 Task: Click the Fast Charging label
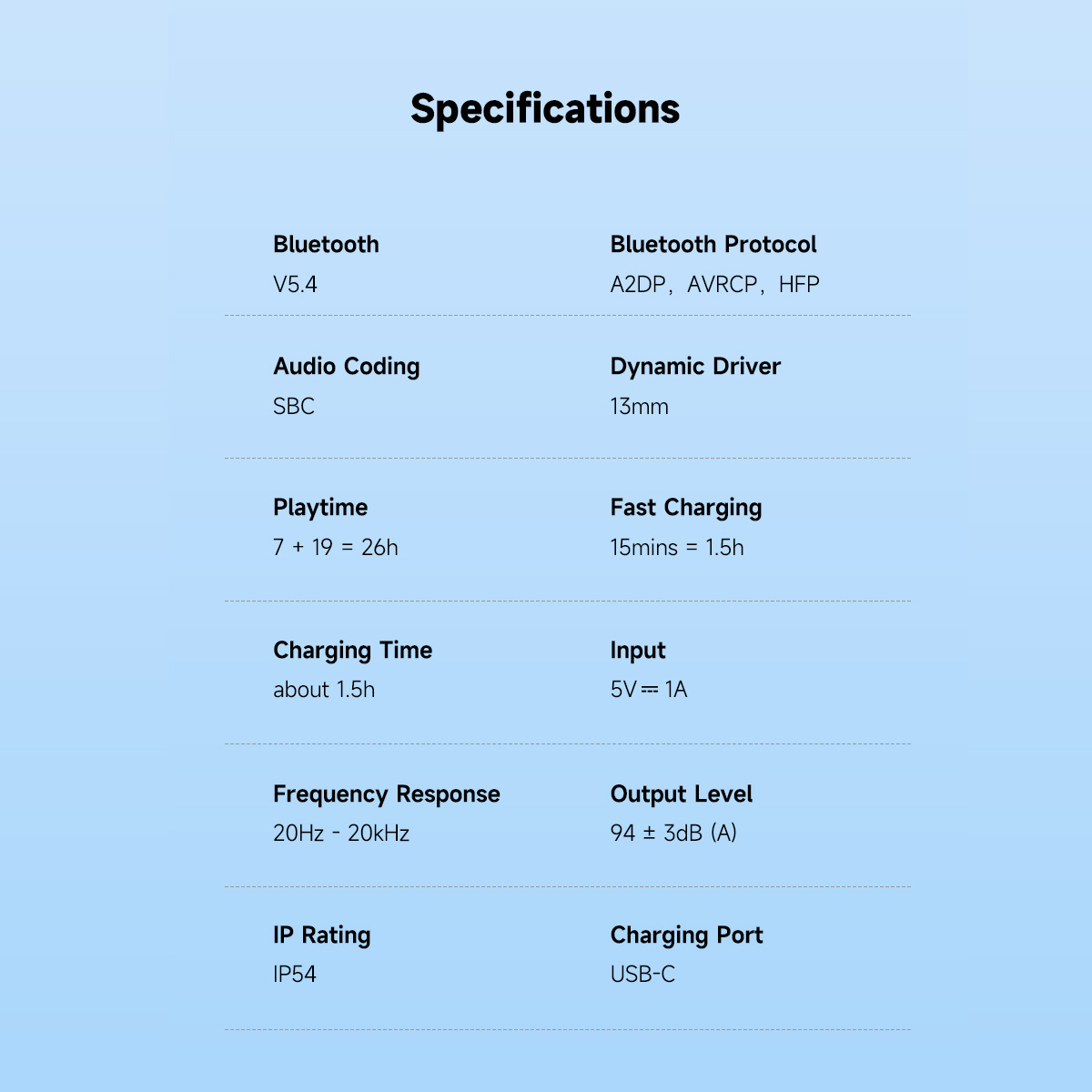(685, 508)
